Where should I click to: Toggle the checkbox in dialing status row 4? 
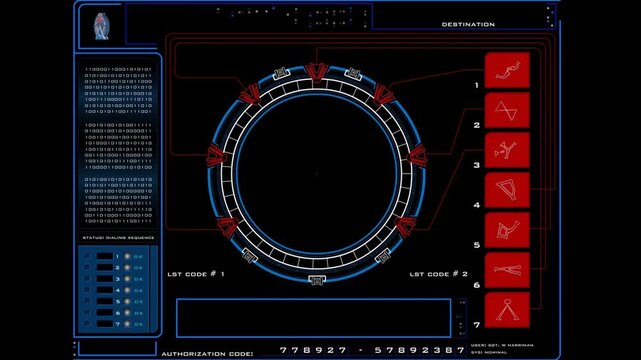tap(87, 290)
